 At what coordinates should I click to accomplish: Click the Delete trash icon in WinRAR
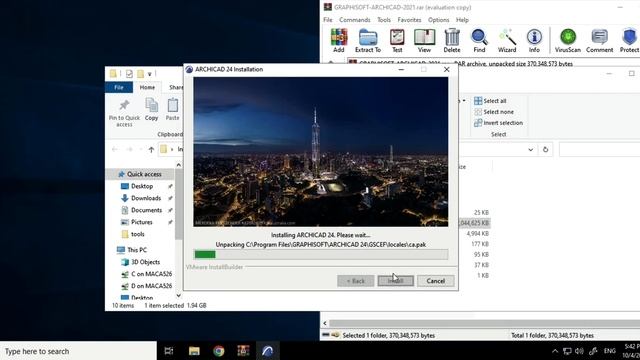(452, 40)
